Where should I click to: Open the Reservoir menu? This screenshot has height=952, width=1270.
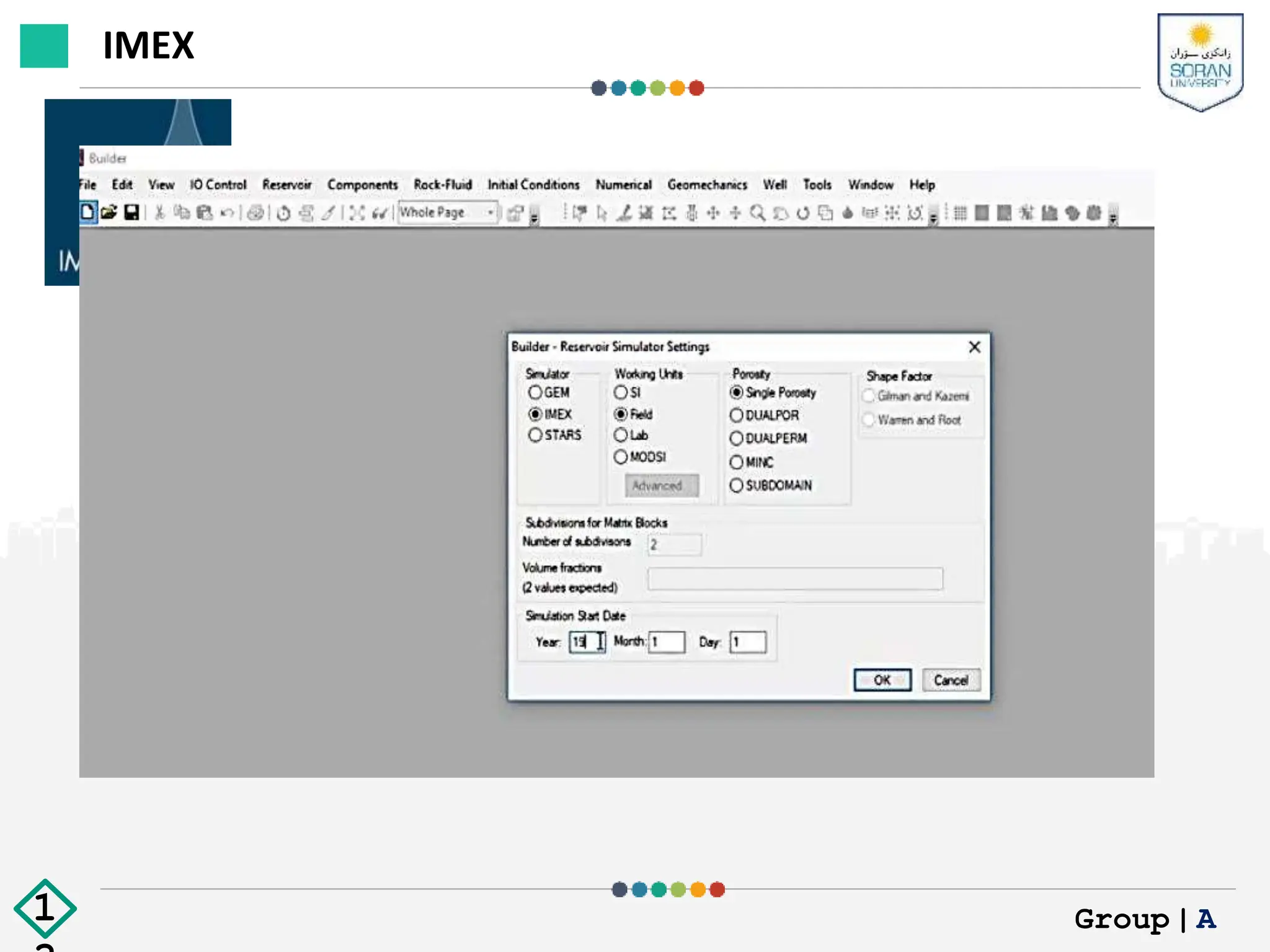pyautogui.click(x=286, y=185)
